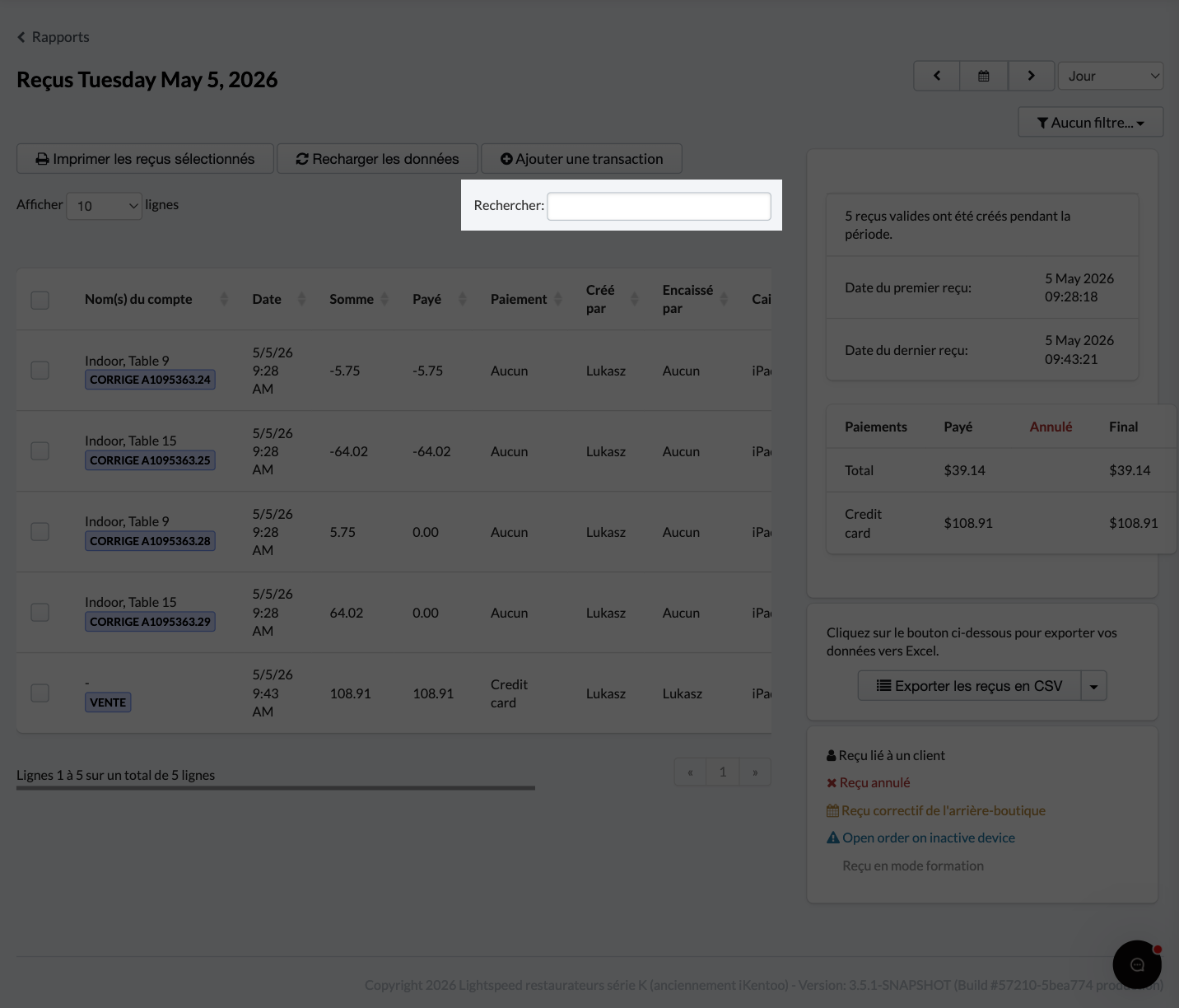The image size is (1179, 1008).
Task: Click the 9:43 AM date cell
Action: [273, 693]
